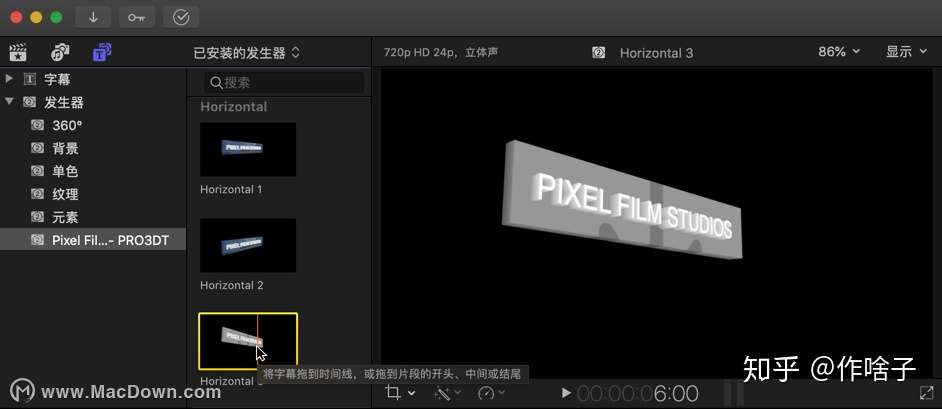Click the Horizontal 2 label
Image resolution: width=942 pixels, height=409 pixels.
[x=231, y=285]
